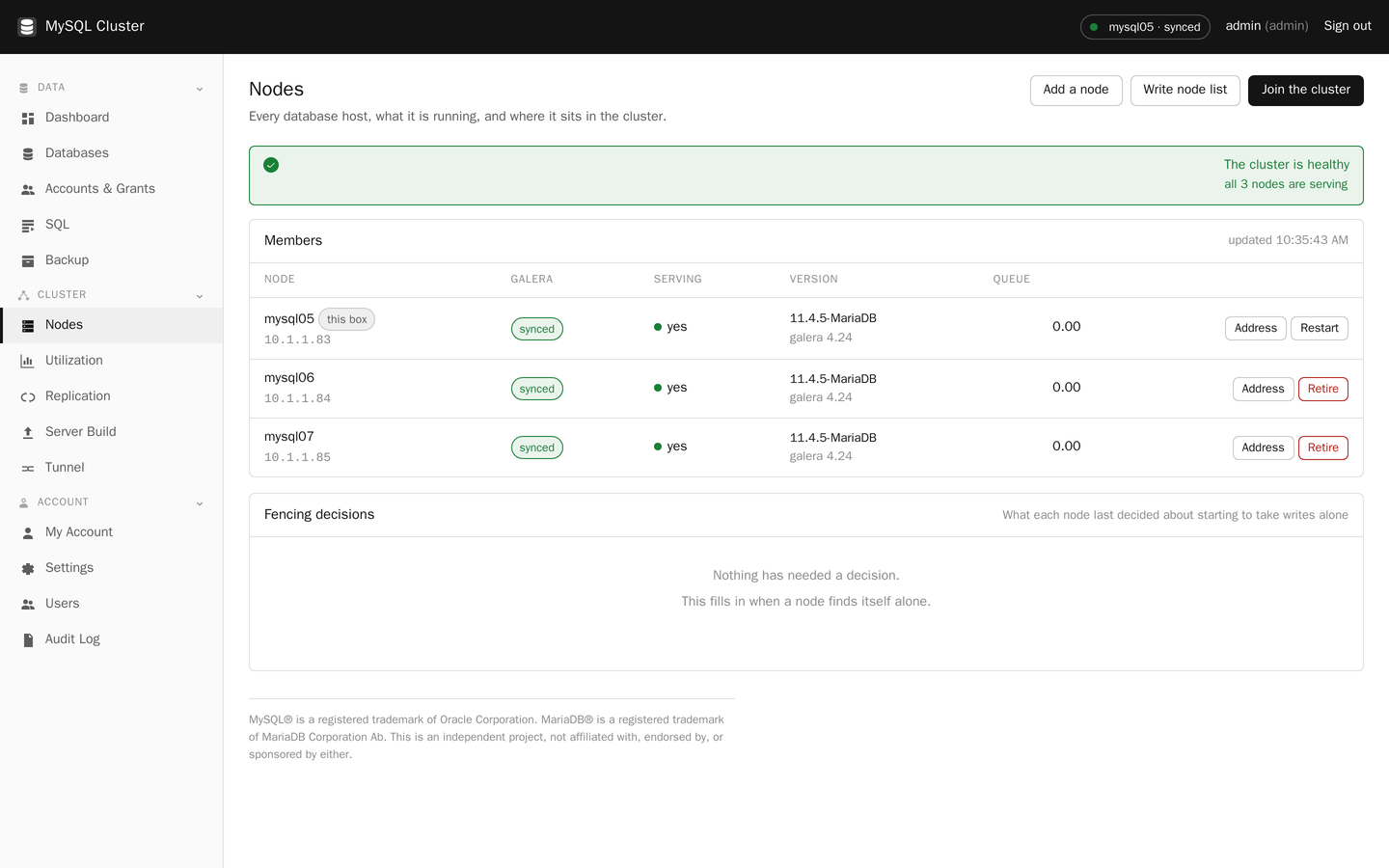Click the Databases cylinder icon in sidebar
1389x868 pixels.
pos(28,153)
